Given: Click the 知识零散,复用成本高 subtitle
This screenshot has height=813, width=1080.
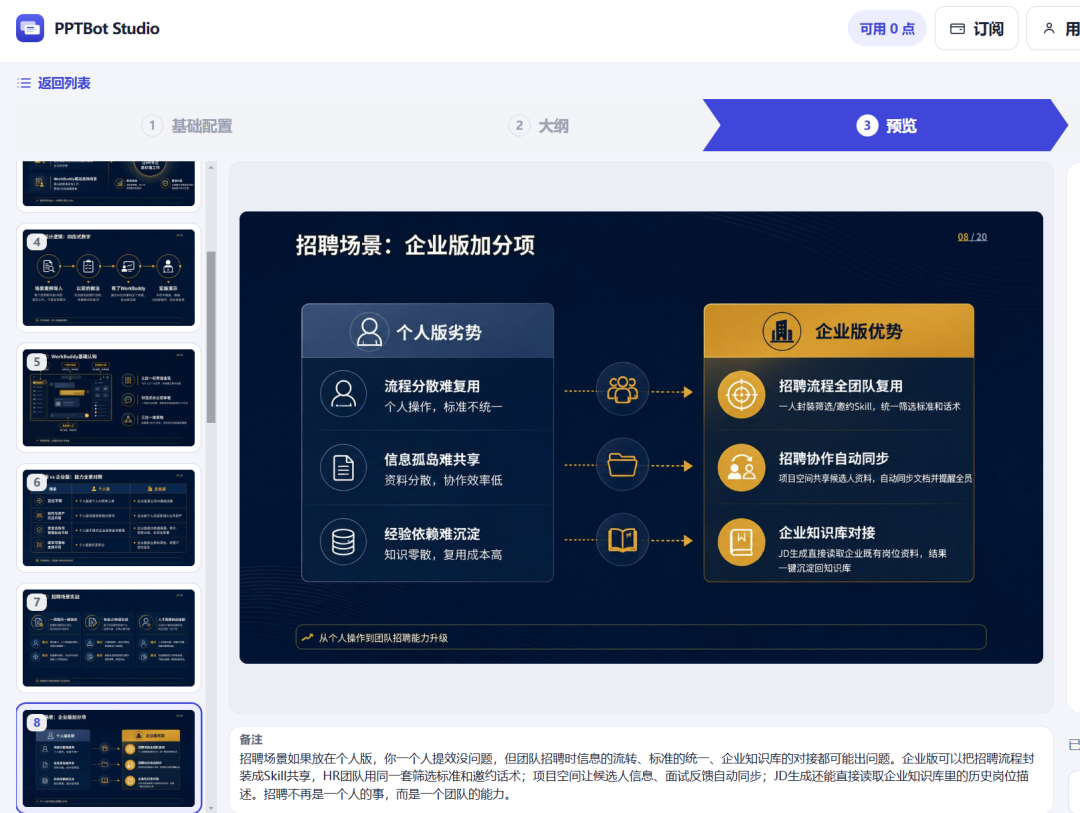Looking at the screenshot, I should tap(443, 555).
